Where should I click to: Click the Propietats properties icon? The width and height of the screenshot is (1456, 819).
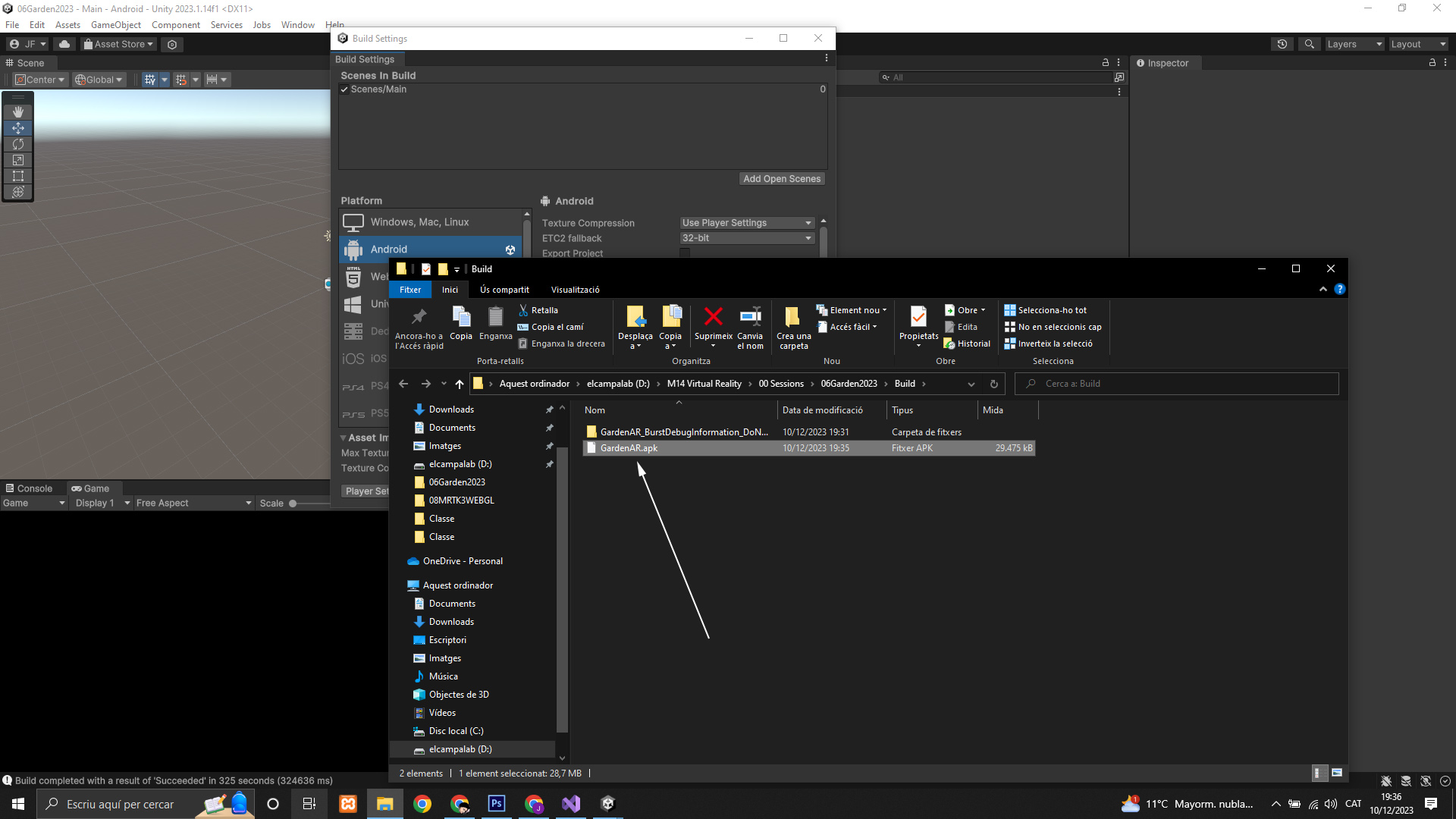point(918,316)
